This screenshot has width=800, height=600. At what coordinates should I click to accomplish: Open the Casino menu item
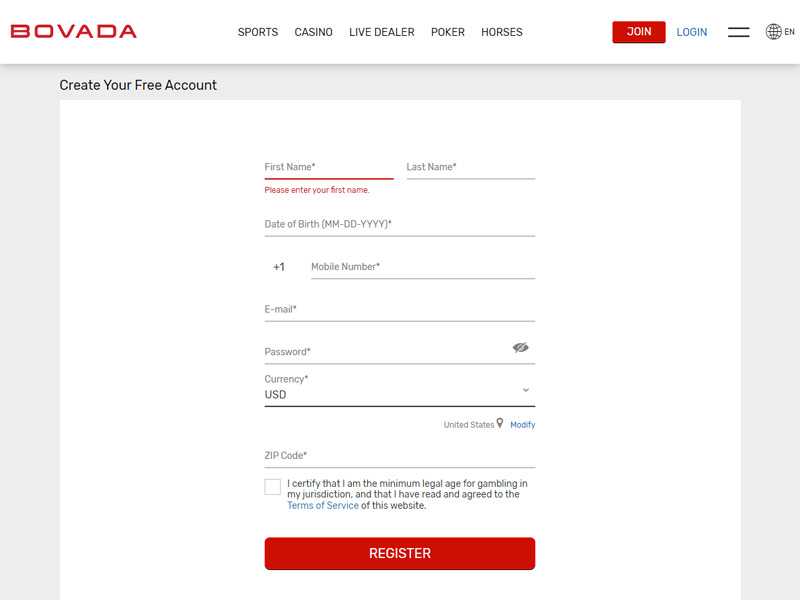(313, 32)
